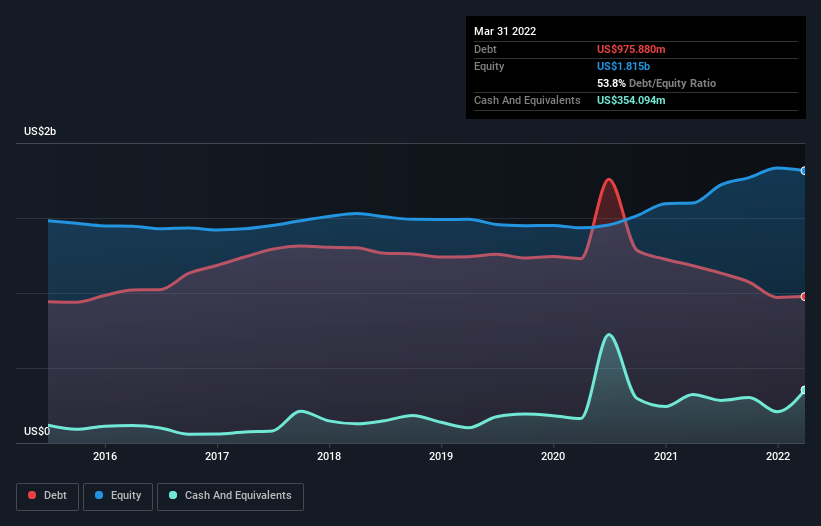Click the red Debt legend dot
821x526 pixels.
point(32,495)
